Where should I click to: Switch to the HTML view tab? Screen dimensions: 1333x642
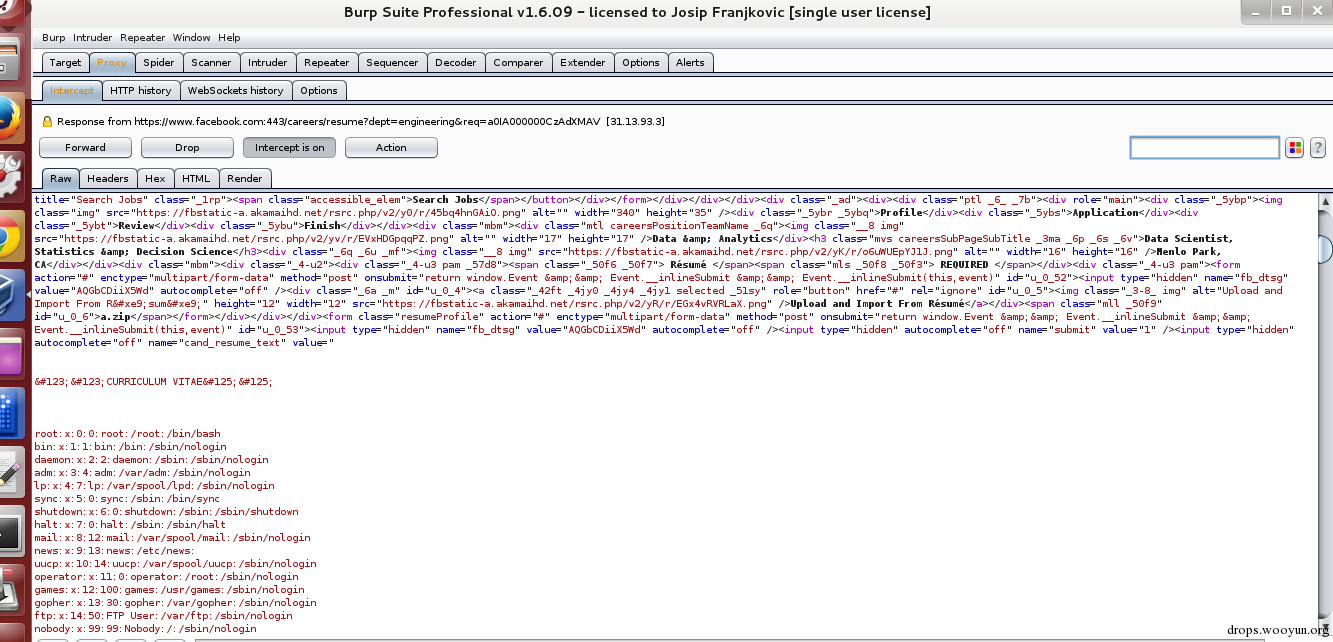pyautogui.click(x=196, y=178)
